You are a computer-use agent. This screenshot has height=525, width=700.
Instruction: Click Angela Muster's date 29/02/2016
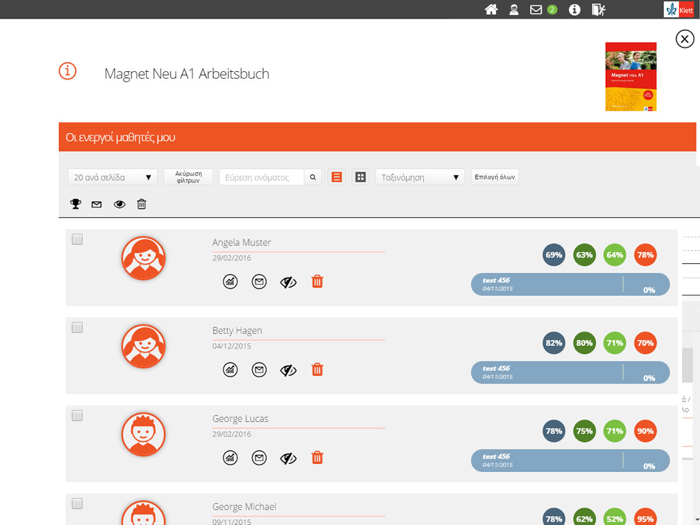coord(231,258)
